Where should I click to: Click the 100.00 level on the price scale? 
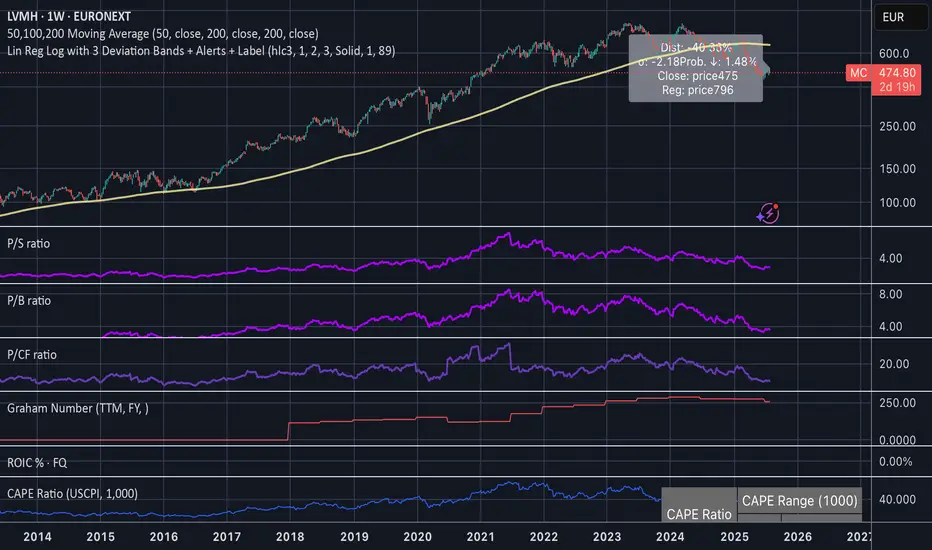pos(898,203)
